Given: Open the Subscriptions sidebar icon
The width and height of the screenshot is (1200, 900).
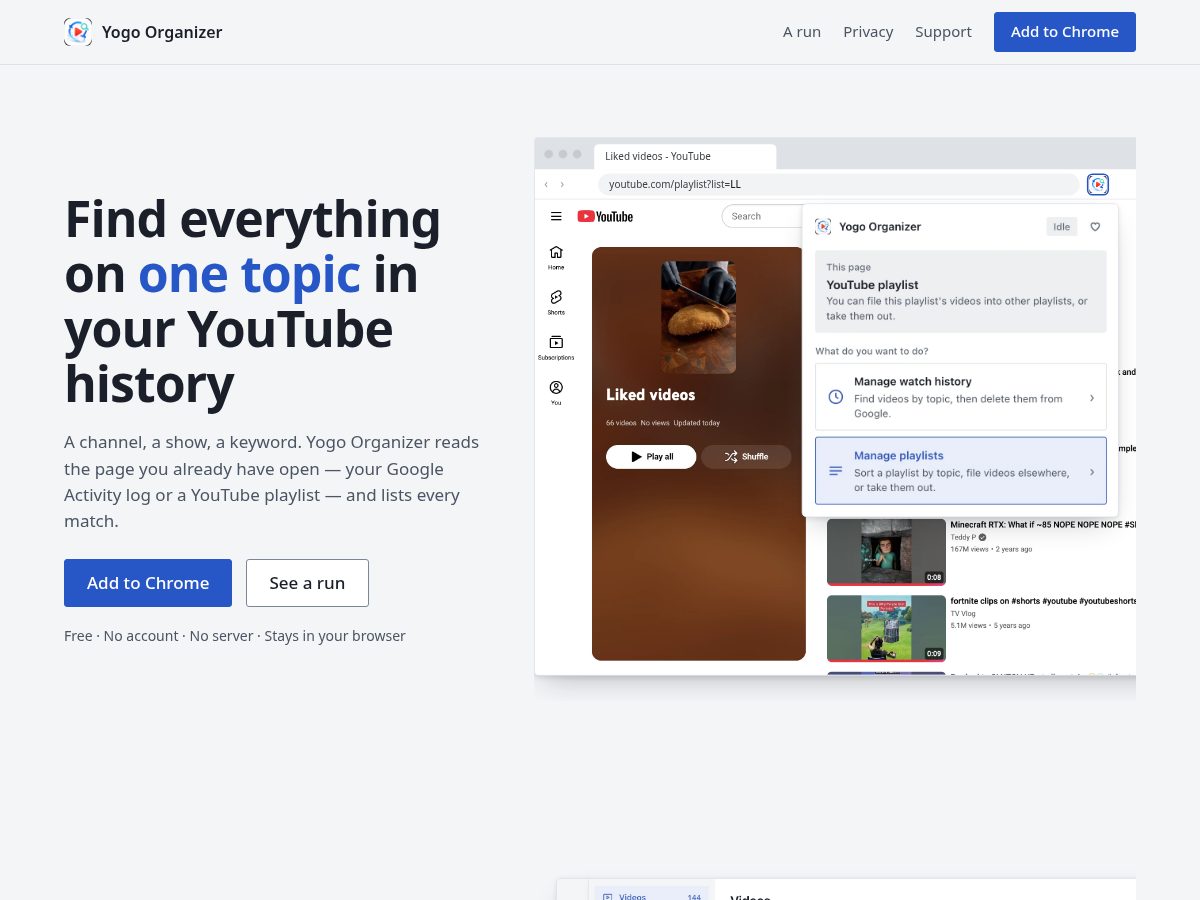Looking at the screenshot, I should (x=556, y=347).
